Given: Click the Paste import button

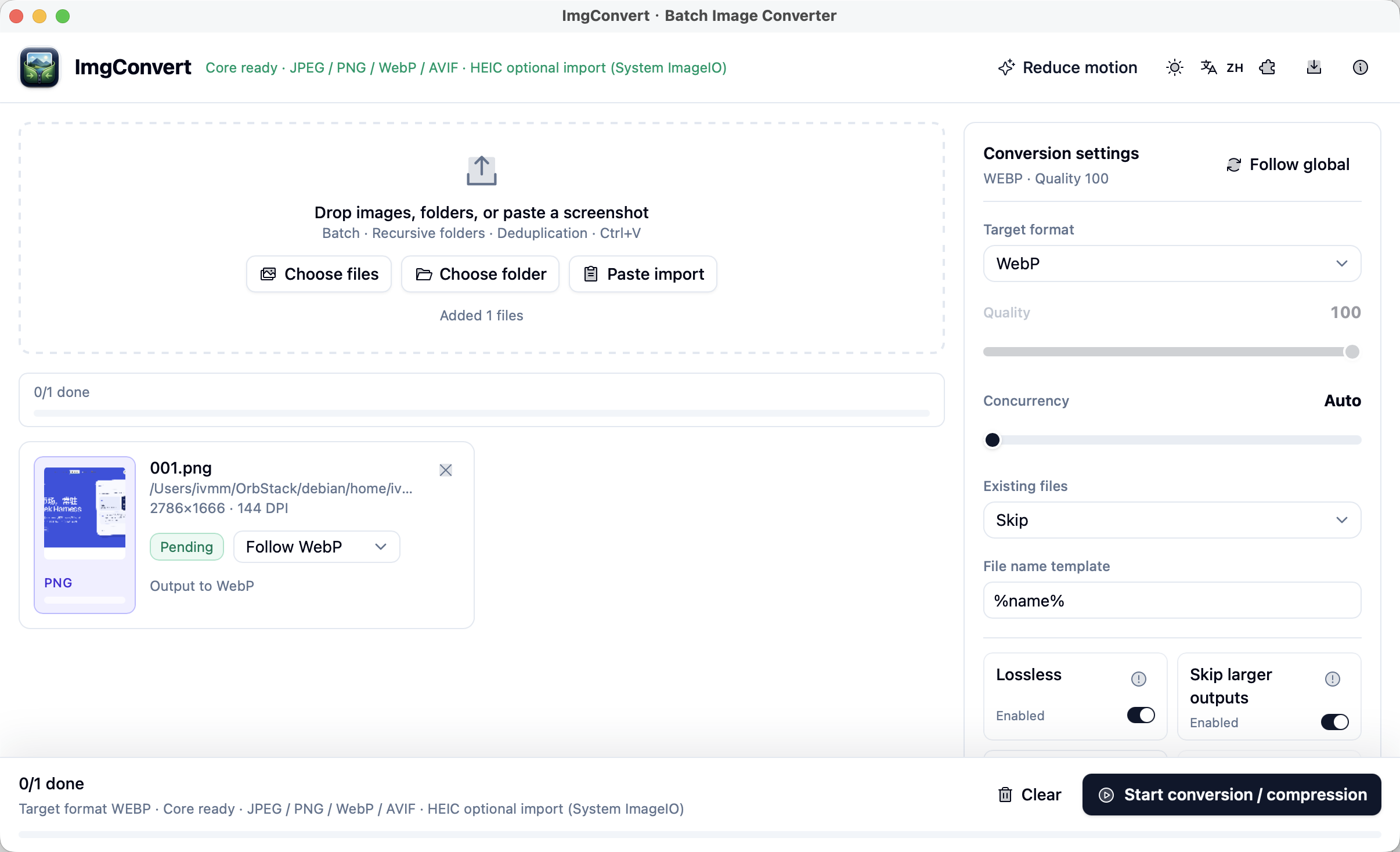Looking at the screenshot, I should tap(643, 274).
